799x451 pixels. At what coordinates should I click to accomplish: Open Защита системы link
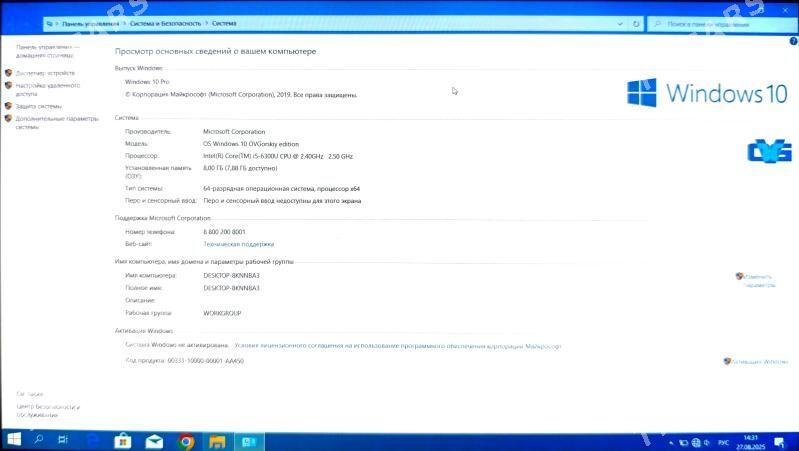38,106
